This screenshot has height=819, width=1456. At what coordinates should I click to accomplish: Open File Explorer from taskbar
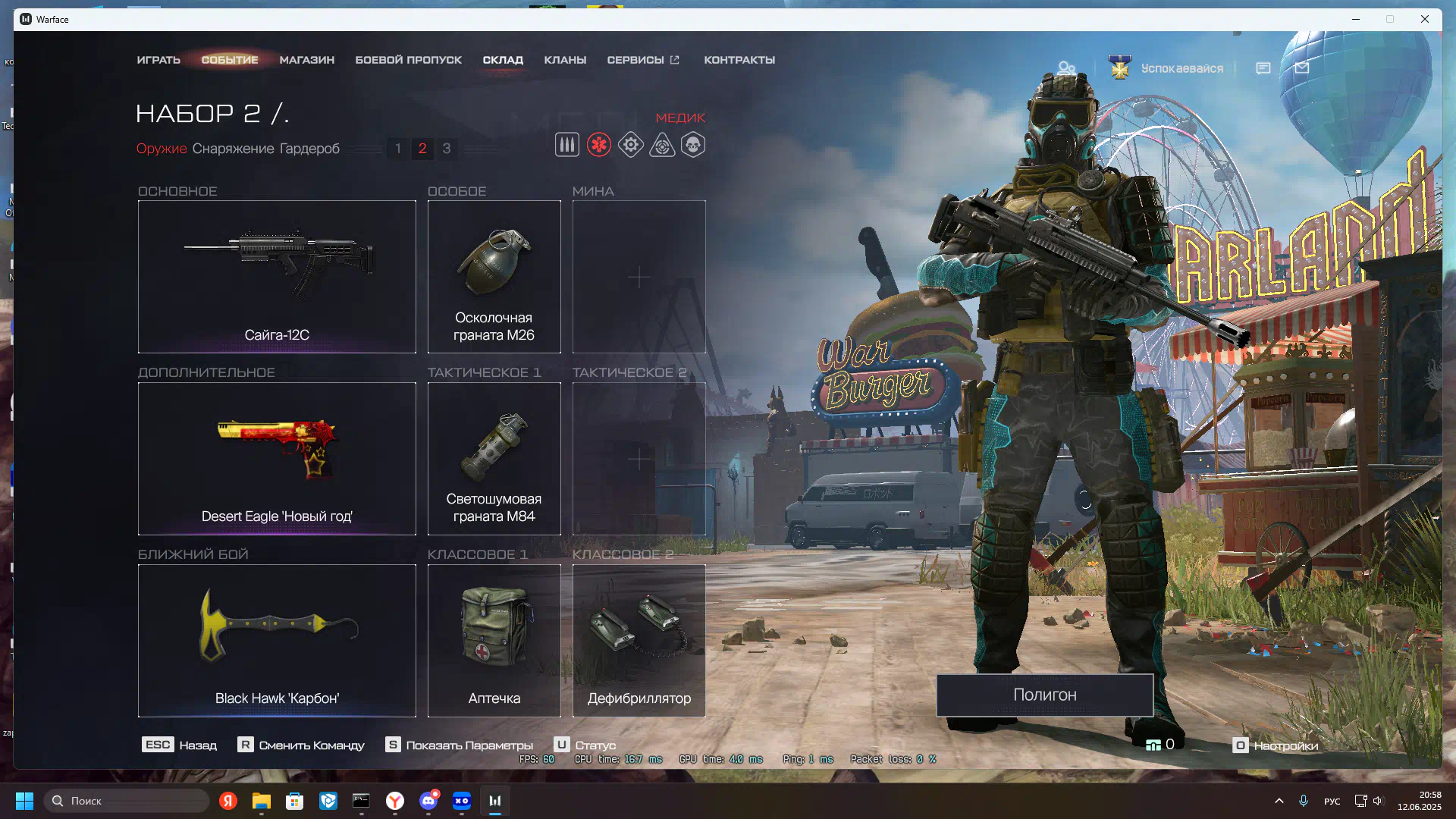coord(262,801)
